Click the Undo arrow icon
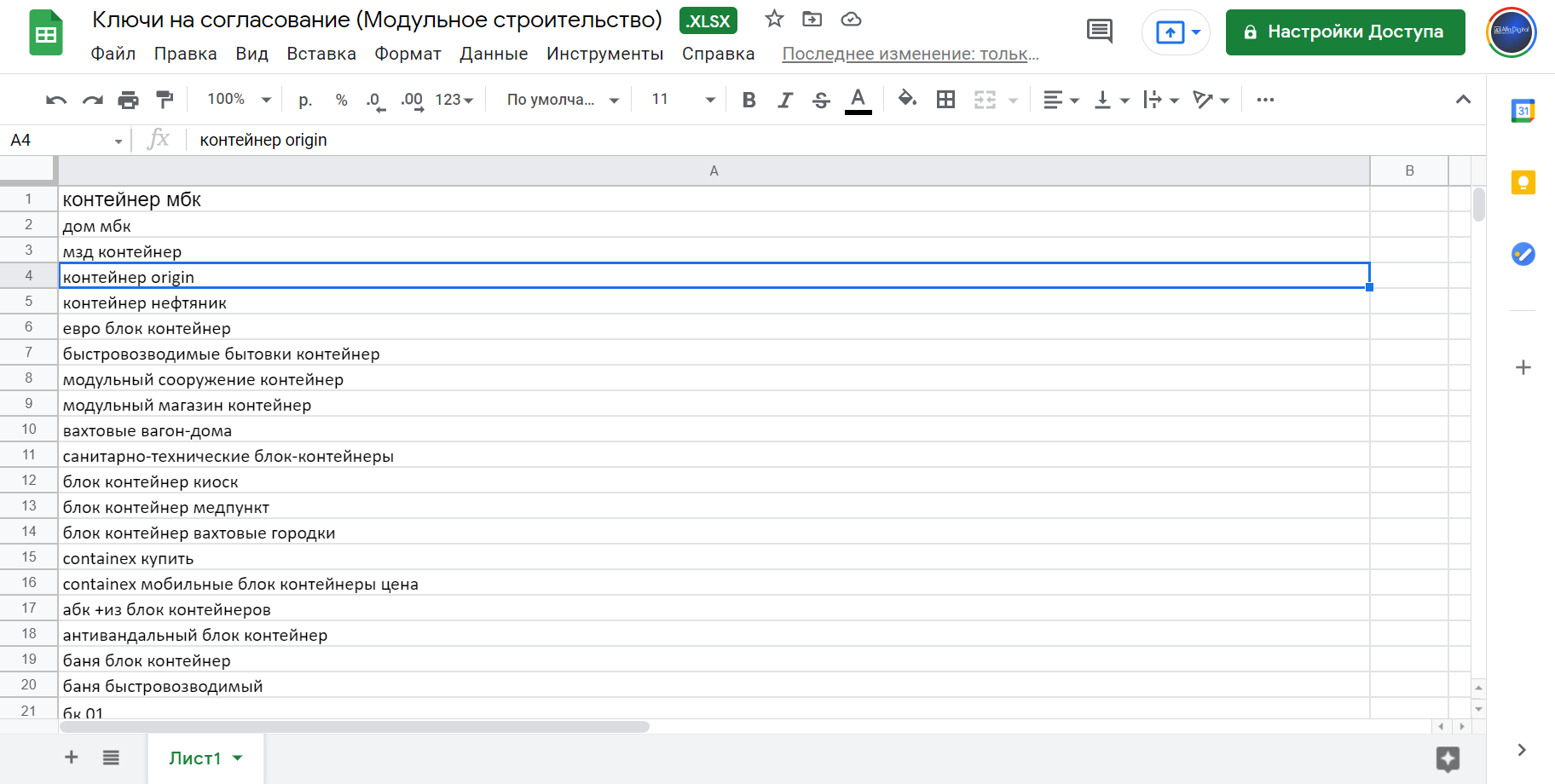This screenshot has height=784, width=1555. coord(56,100)
